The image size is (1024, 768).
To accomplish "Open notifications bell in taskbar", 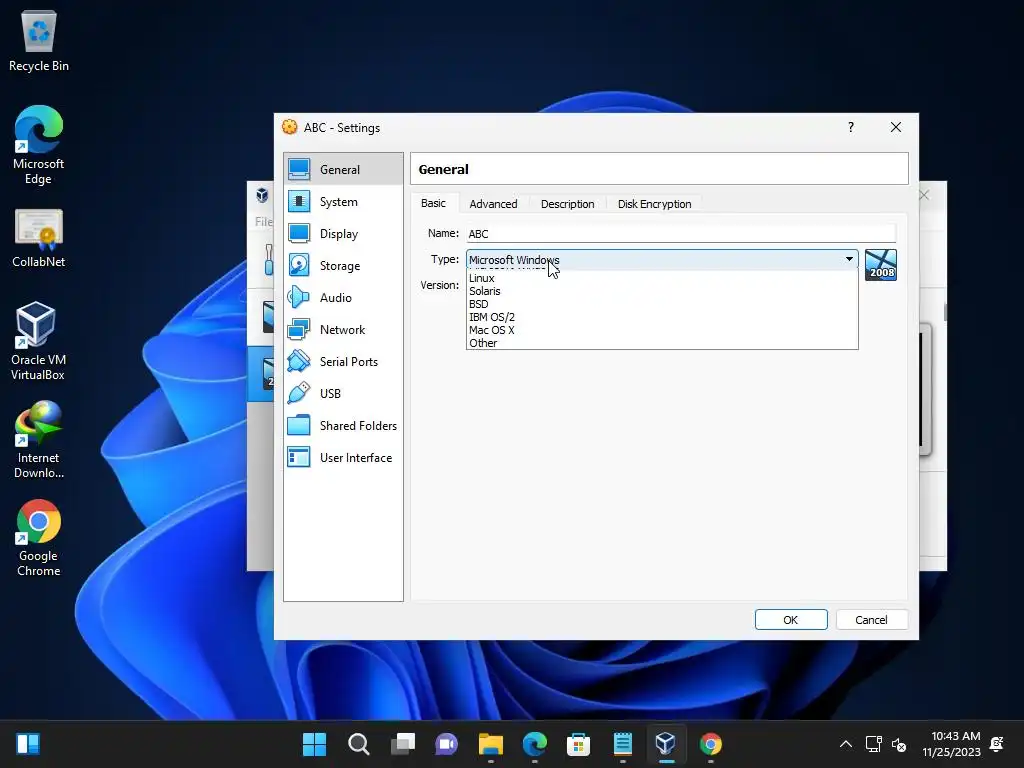I will coord(997,744).
